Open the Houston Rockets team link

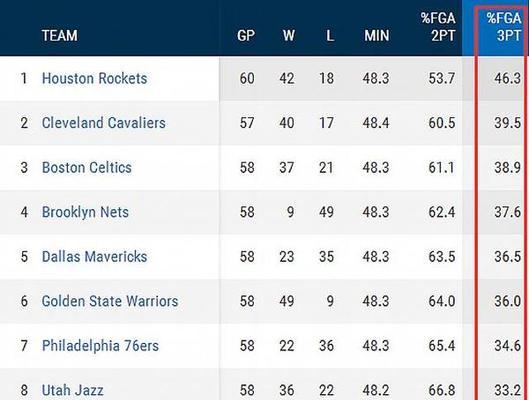tap(94, 78)
